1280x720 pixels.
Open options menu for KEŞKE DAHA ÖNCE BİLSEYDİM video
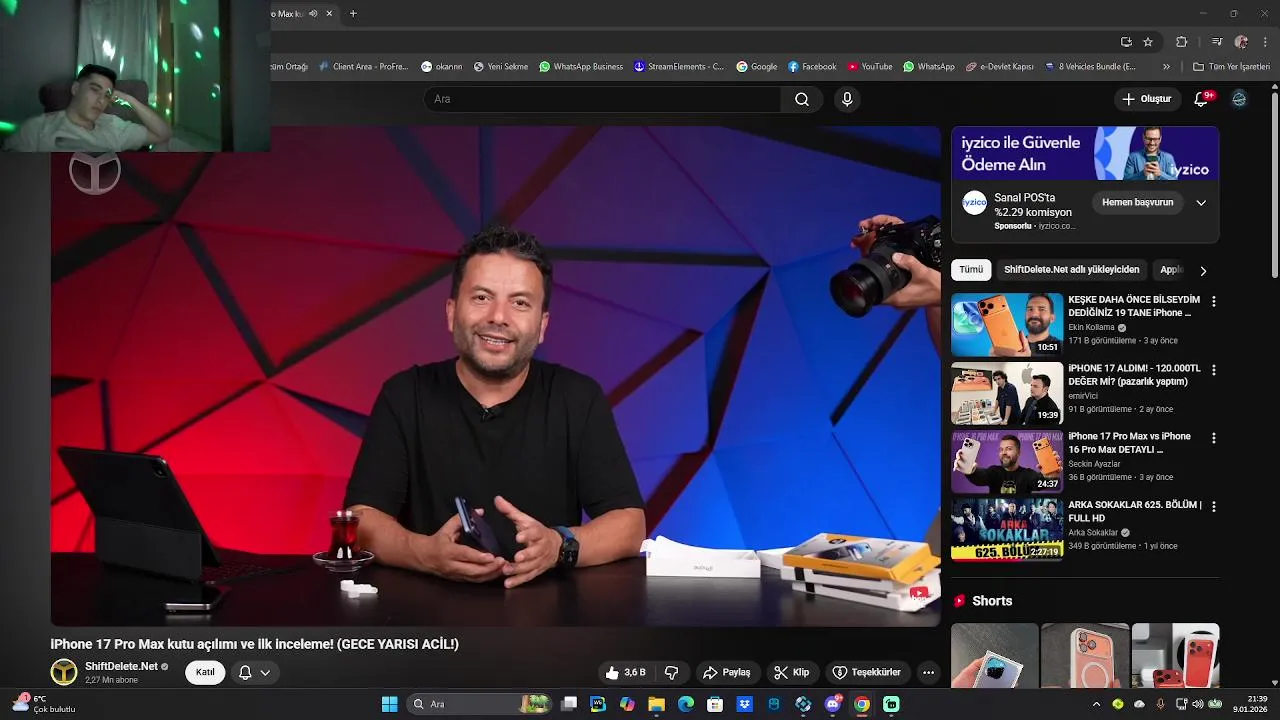(1214, 301)
